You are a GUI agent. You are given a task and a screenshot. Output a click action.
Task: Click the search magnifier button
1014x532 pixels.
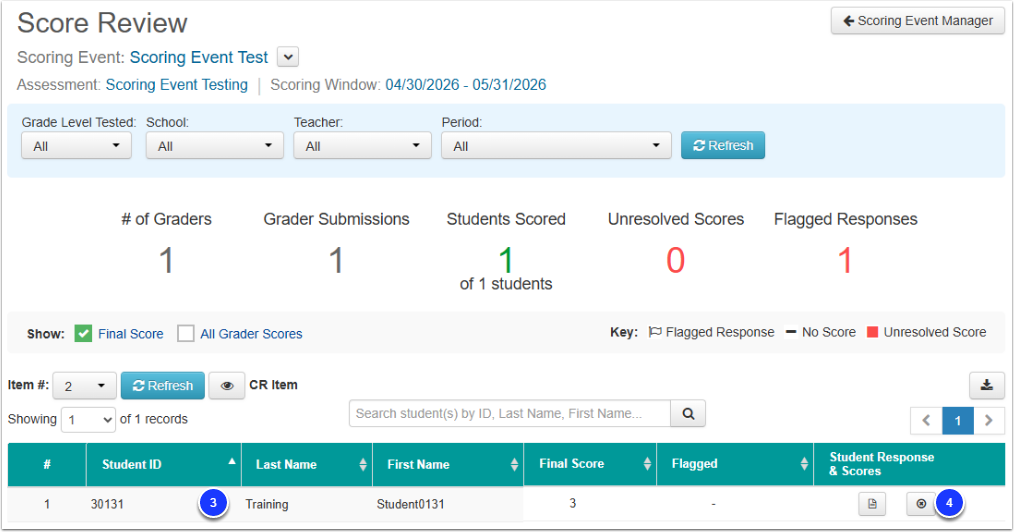click(688, 414)
